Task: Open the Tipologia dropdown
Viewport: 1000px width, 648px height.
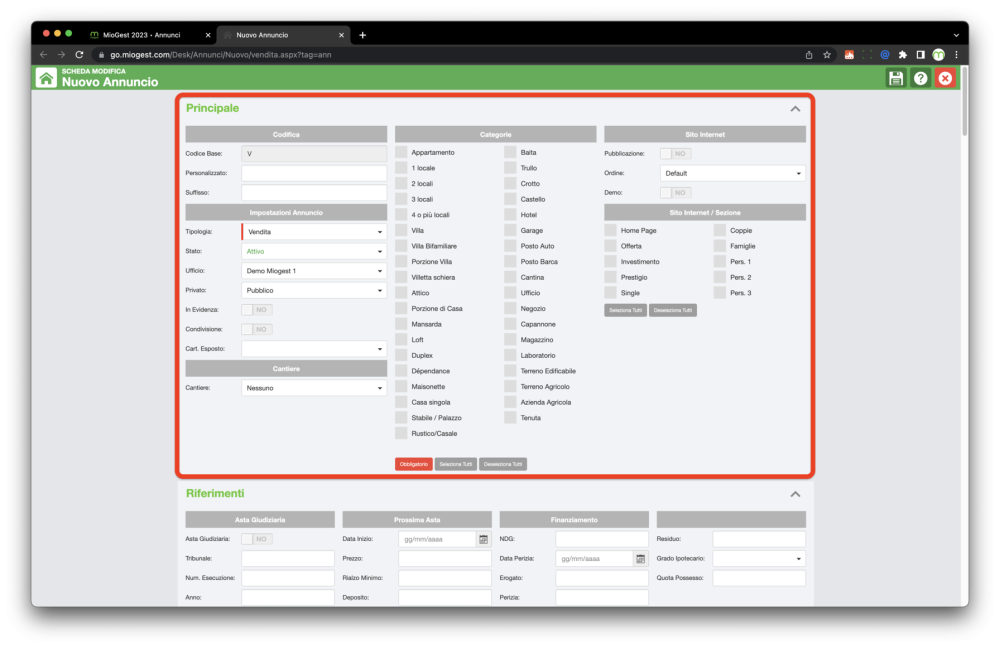Action: pyautogui.click(x=314, y=232)
